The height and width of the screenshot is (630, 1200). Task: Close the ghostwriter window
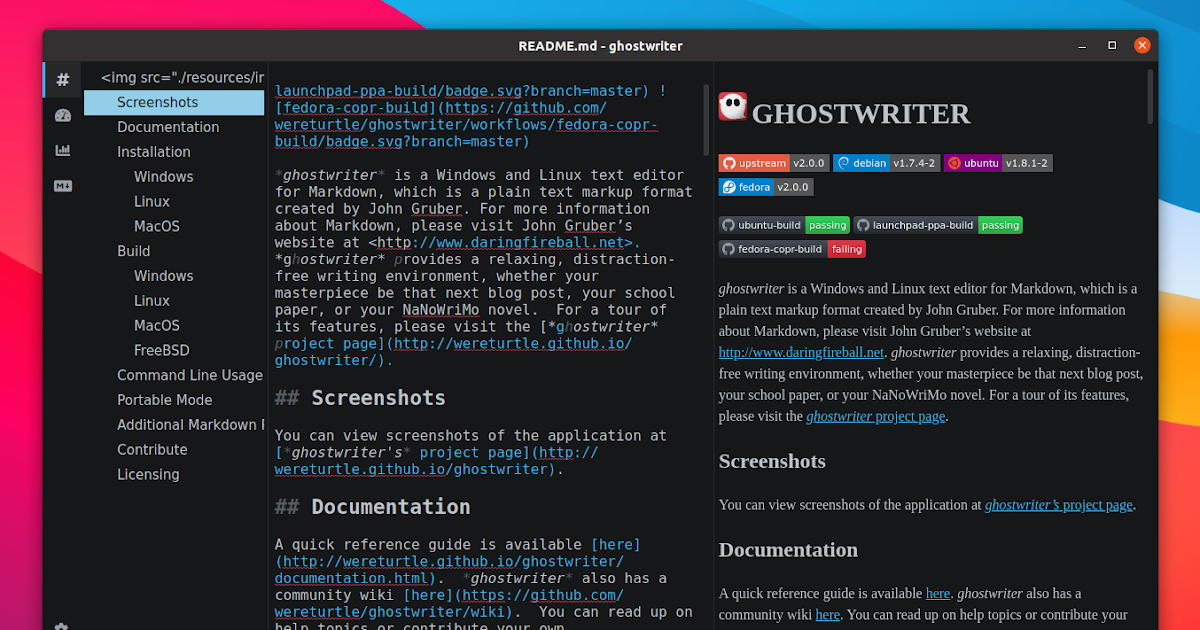[1142, 46]
